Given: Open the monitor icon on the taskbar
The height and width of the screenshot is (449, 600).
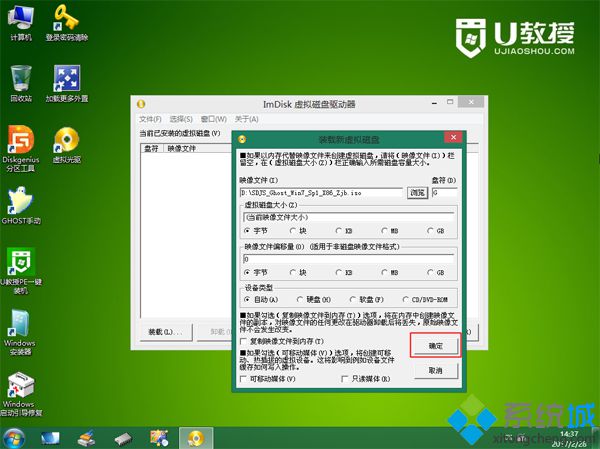Looking at the screenshot, I should tap(50, 438).
